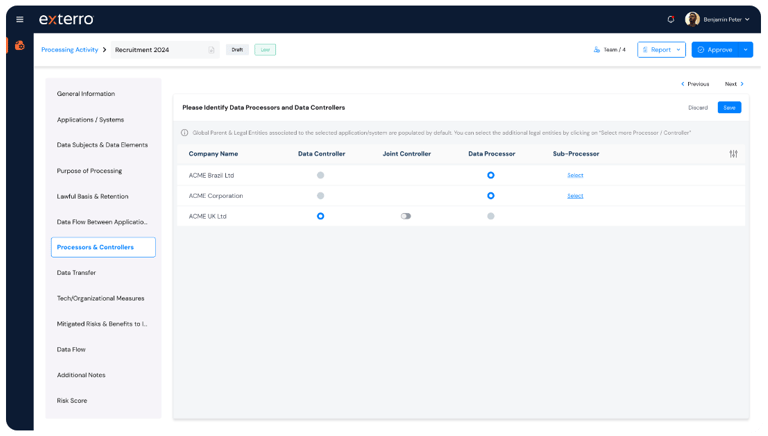Expand the Benjamin Peter user dropdown
This screenshot has height=436, width=768.
pos(747,20)
